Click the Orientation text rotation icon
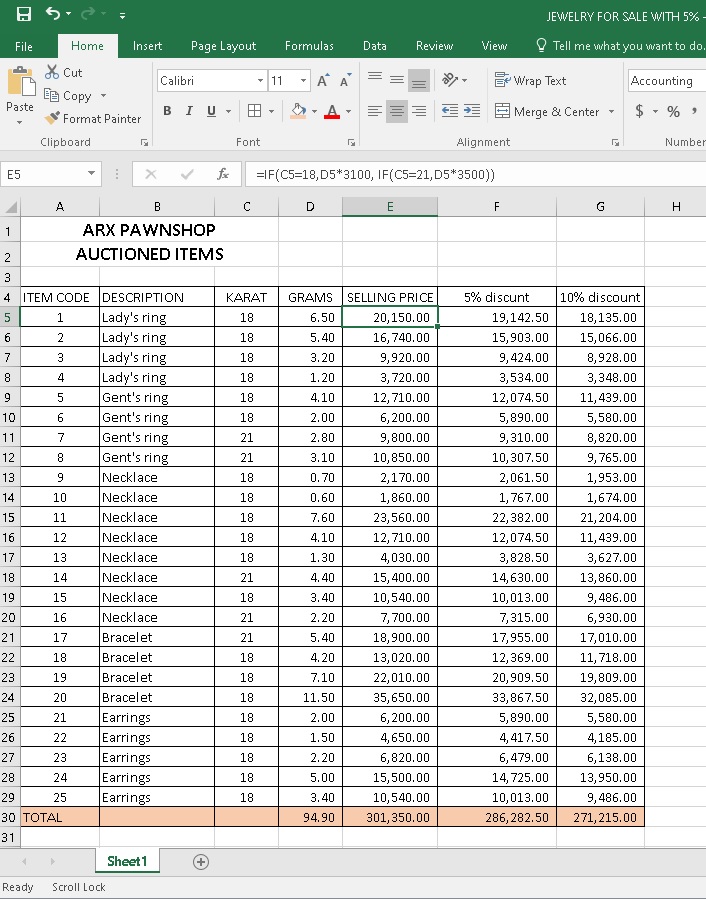706x899 pixels. [x=450, y=80]
